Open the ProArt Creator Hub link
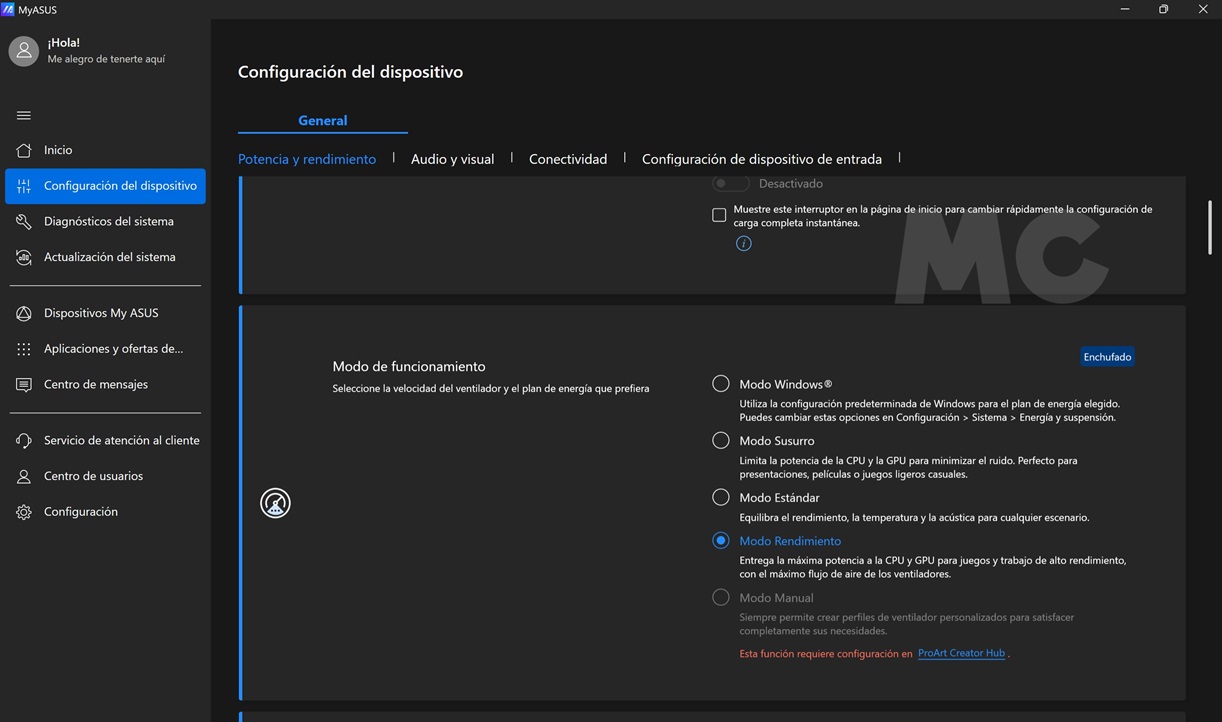This screenshot has width=1222, height=722. click(x=961, y=653)
